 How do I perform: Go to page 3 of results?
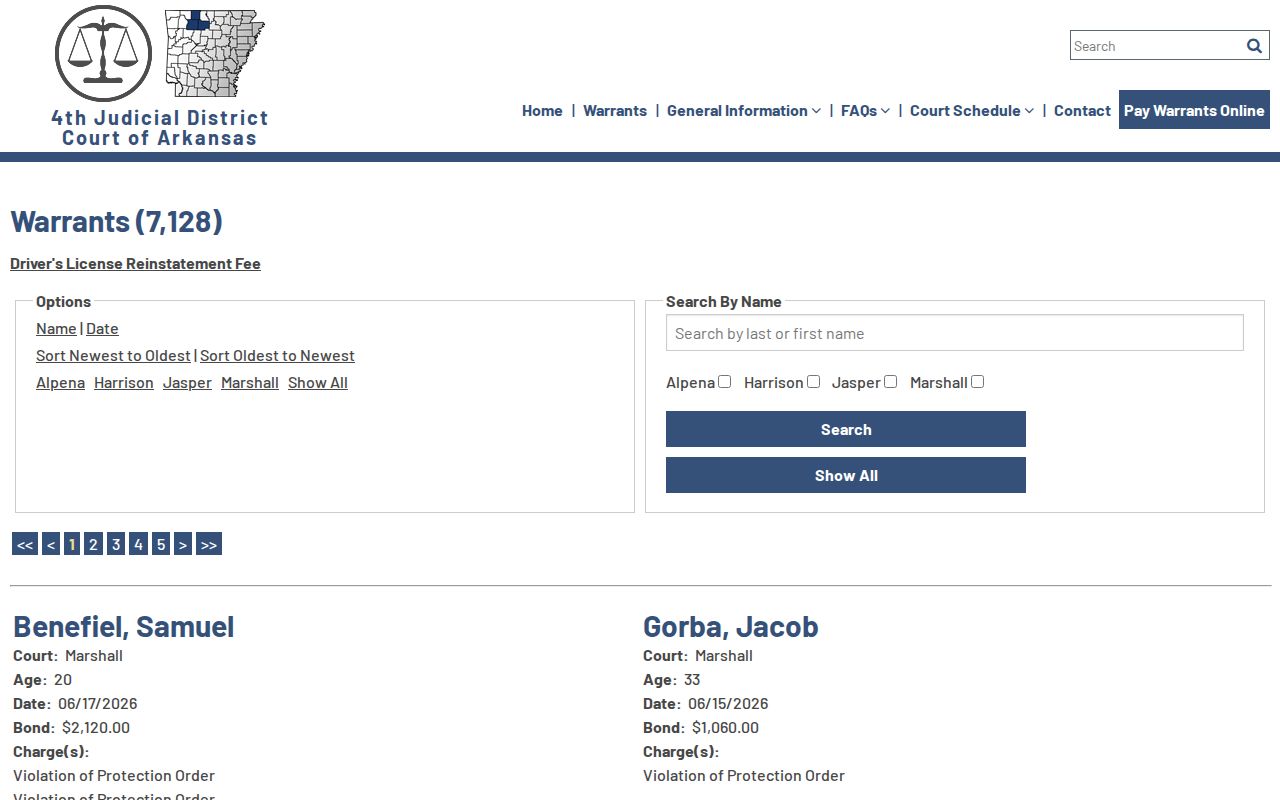(x=116, y=544)
